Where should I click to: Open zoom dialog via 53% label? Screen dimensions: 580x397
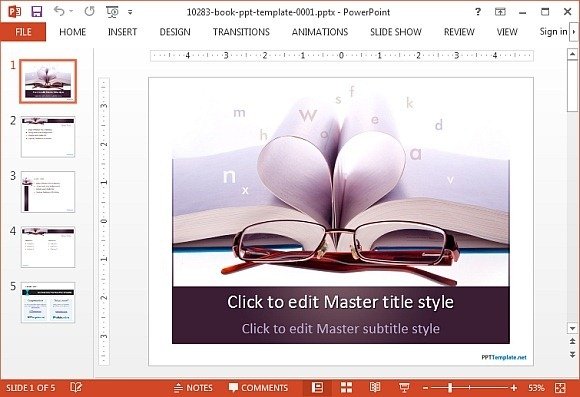[x=536, y=388]
